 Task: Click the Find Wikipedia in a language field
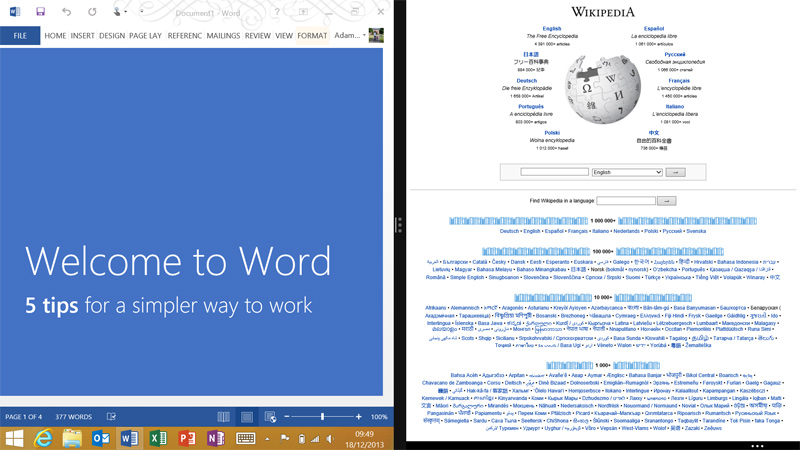[626, 201]
